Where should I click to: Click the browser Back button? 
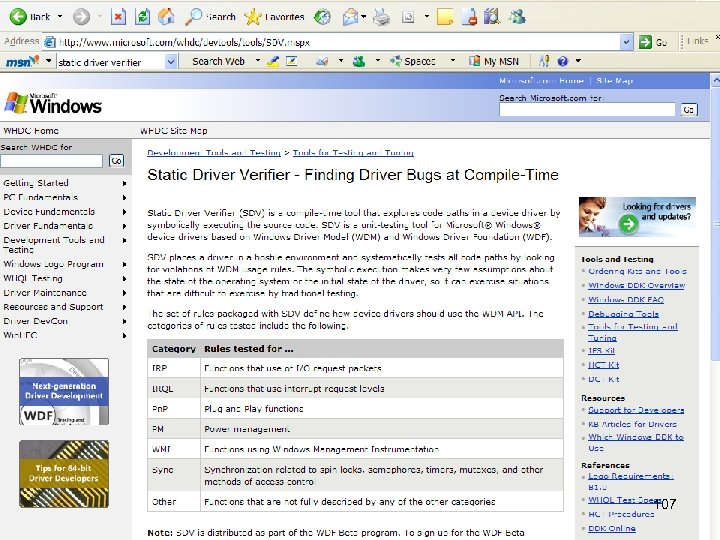(29, 17)
